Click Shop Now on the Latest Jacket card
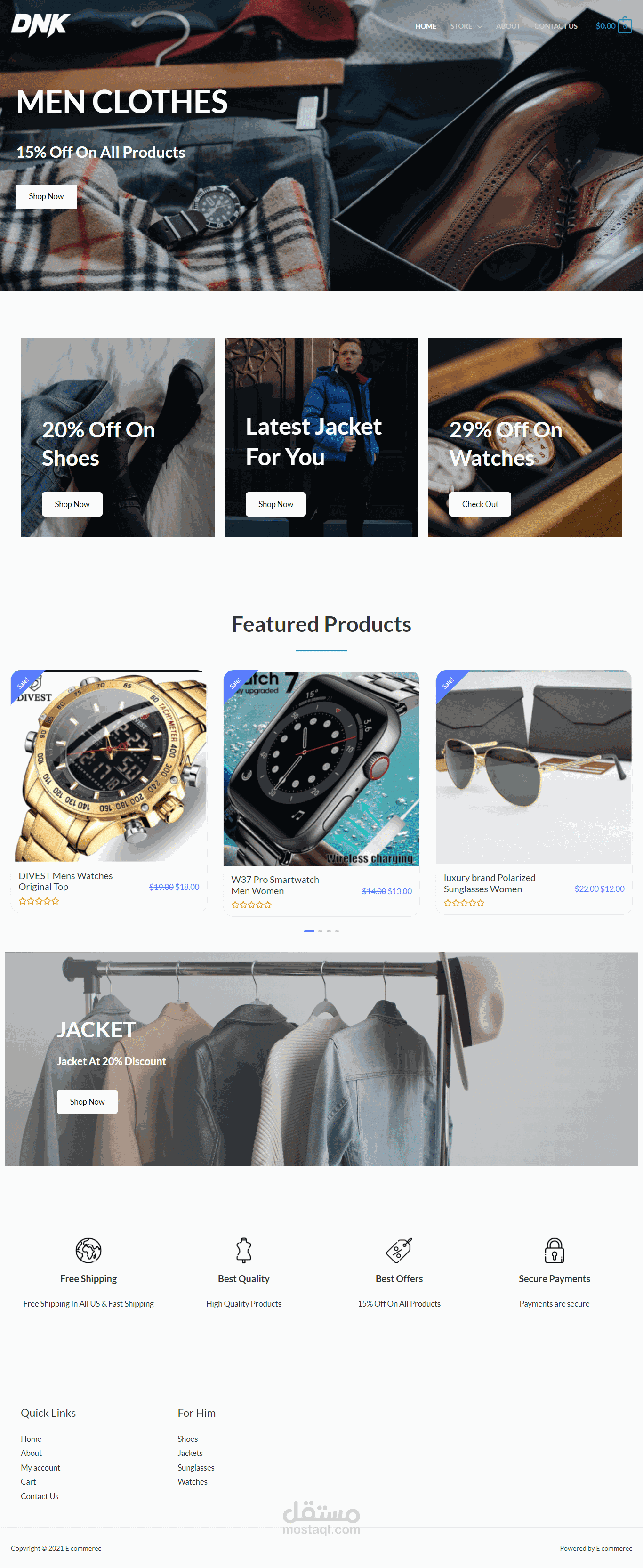Viewport: 643px width, 1568px height. 275,504
